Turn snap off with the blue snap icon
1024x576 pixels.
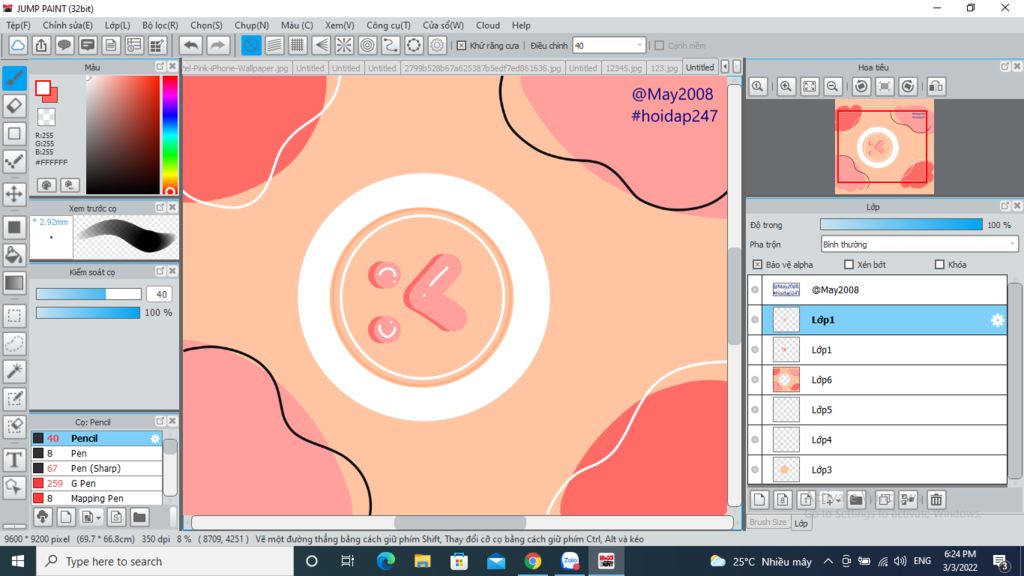(x=251, y=45)
